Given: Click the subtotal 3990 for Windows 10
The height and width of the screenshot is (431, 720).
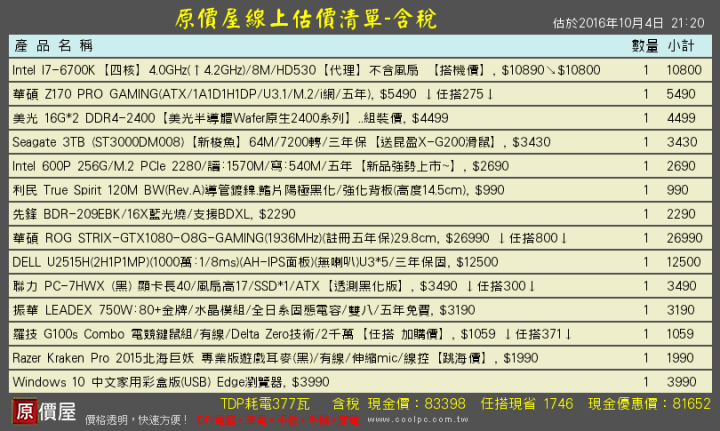Looking at the screenshot, I should pyautogui.click(x=681, y=382).
